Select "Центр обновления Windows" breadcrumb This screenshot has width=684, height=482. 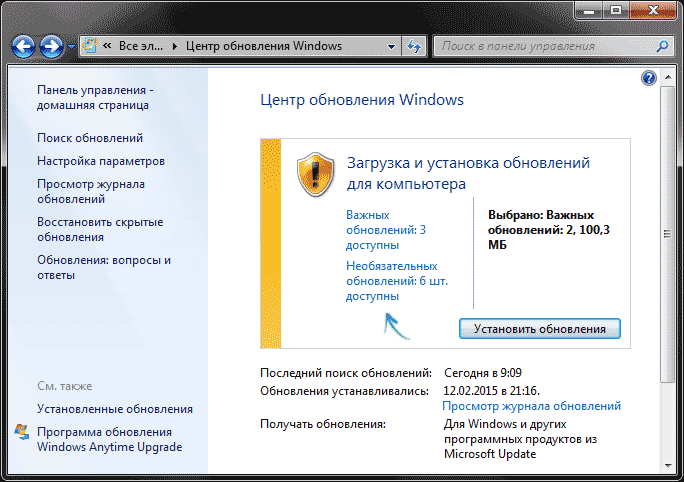[x=263, y=46]
